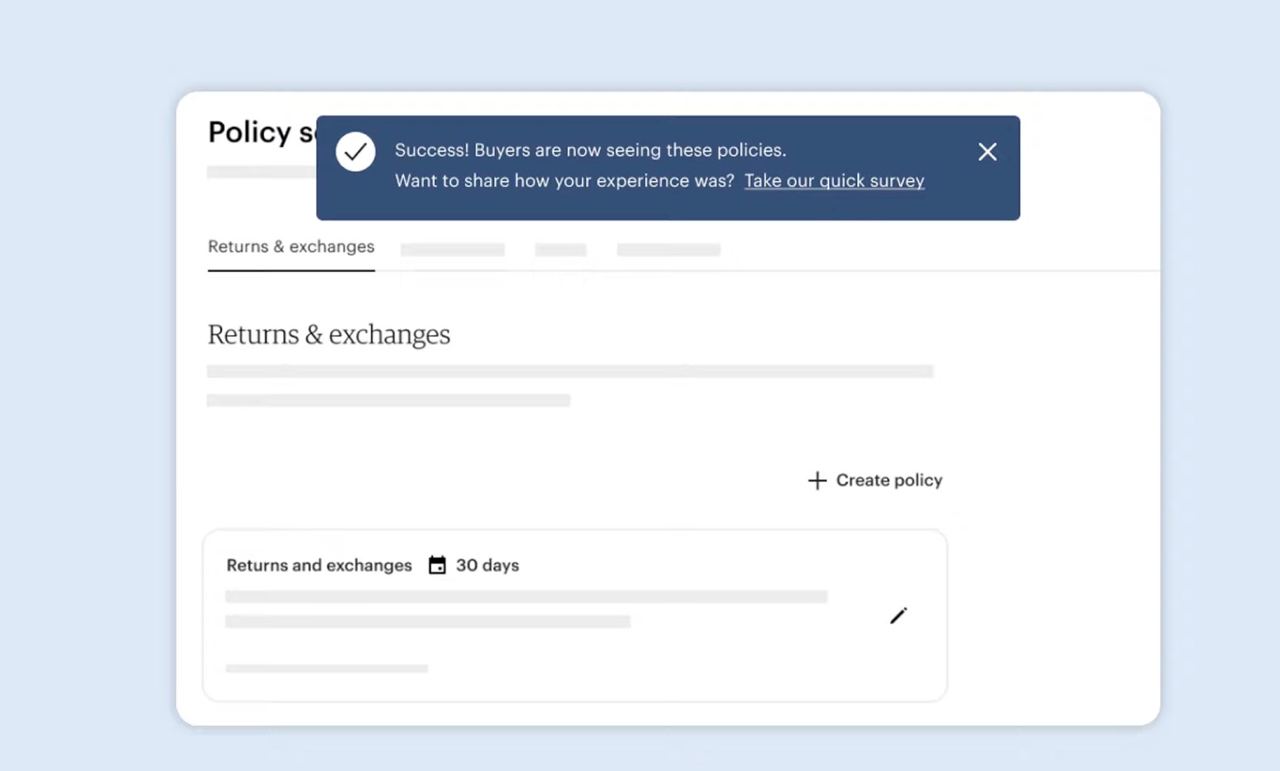
Task: Click the 'Returns & exchanges' section heading
Action: coord(329,334)
